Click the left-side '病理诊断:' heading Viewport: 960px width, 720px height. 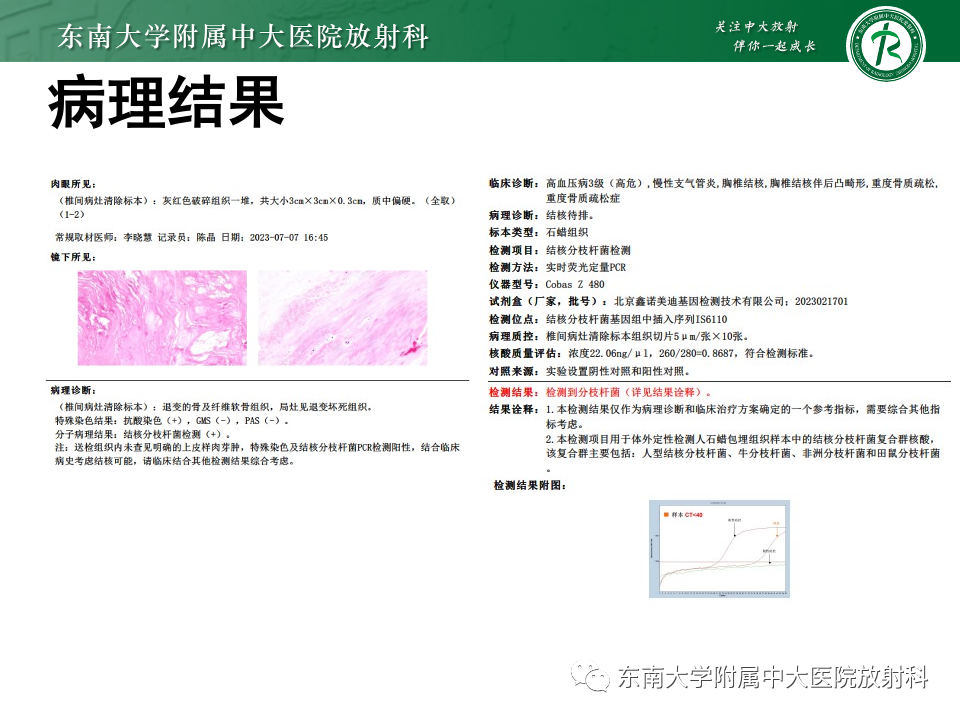pos(73,390)
